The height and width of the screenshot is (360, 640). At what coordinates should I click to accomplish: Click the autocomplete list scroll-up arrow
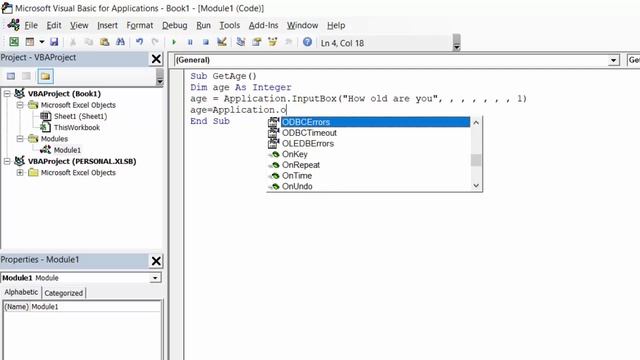(x=476, y=122)
